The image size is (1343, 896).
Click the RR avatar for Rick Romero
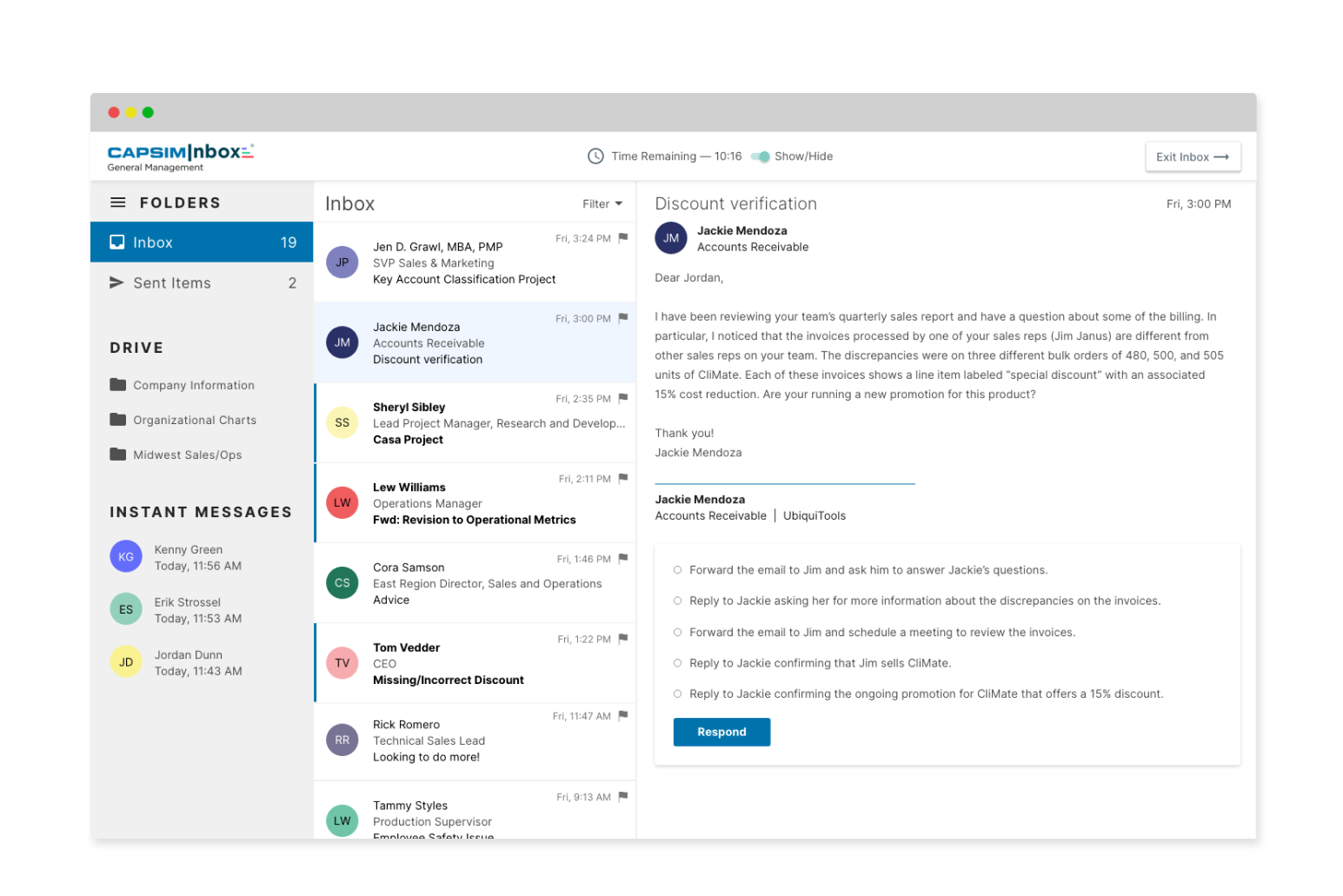click(342, 740)
